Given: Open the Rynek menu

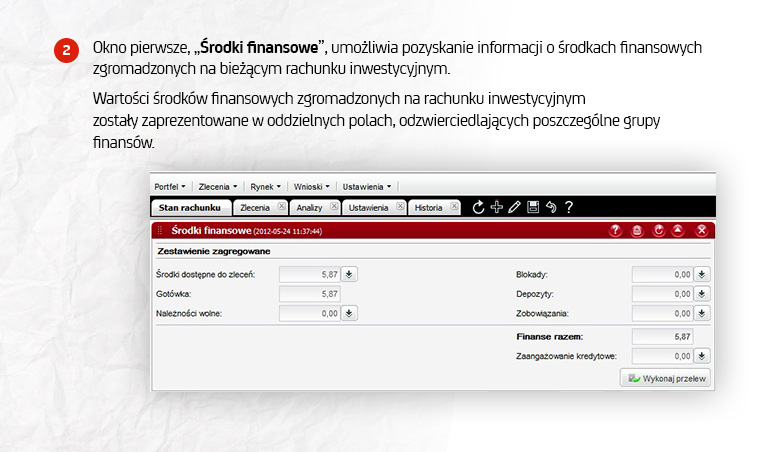Looking at the screenshot, I should (x=265, y=187).
